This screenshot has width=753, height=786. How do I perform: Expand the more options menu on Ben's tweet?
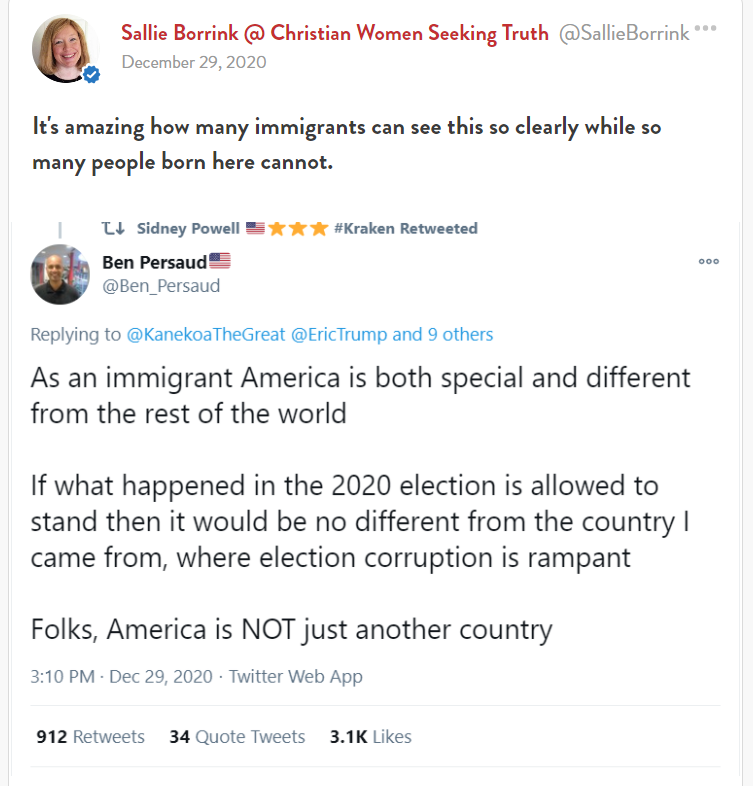709,261
